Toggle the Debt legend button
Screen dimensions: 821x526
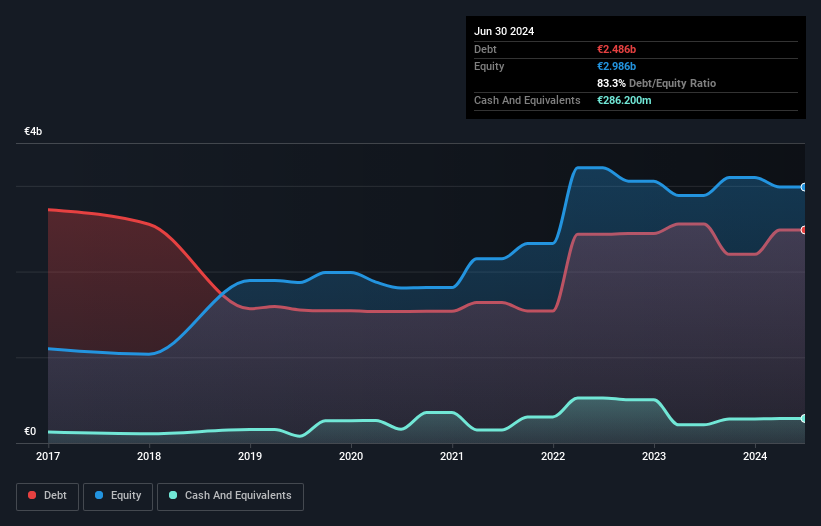point(47,496)
